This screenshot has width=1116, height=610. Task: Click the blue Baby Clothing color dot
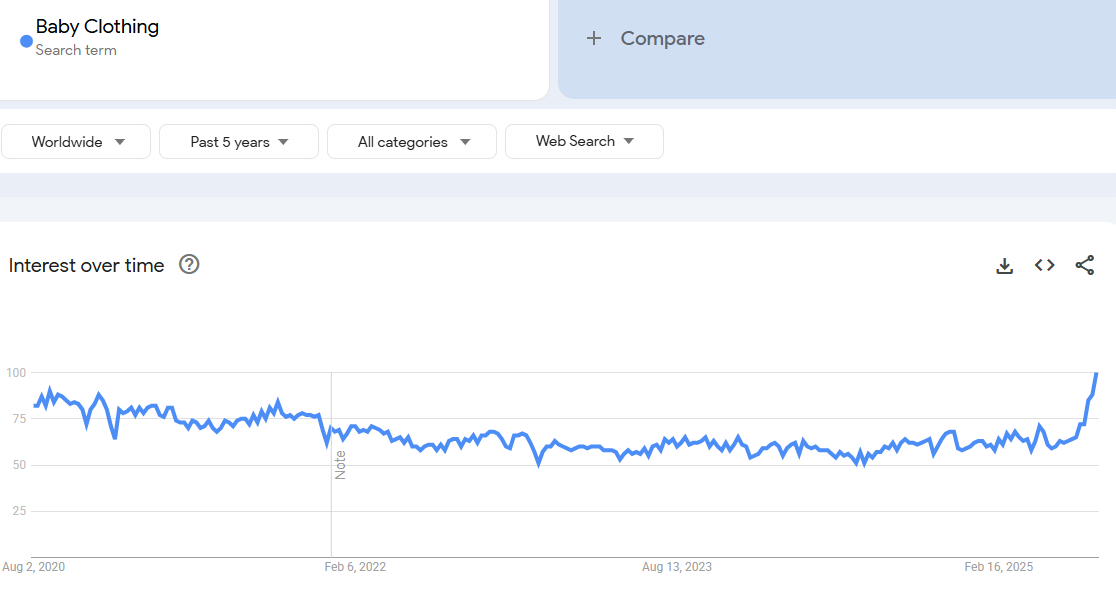point(26,41)
